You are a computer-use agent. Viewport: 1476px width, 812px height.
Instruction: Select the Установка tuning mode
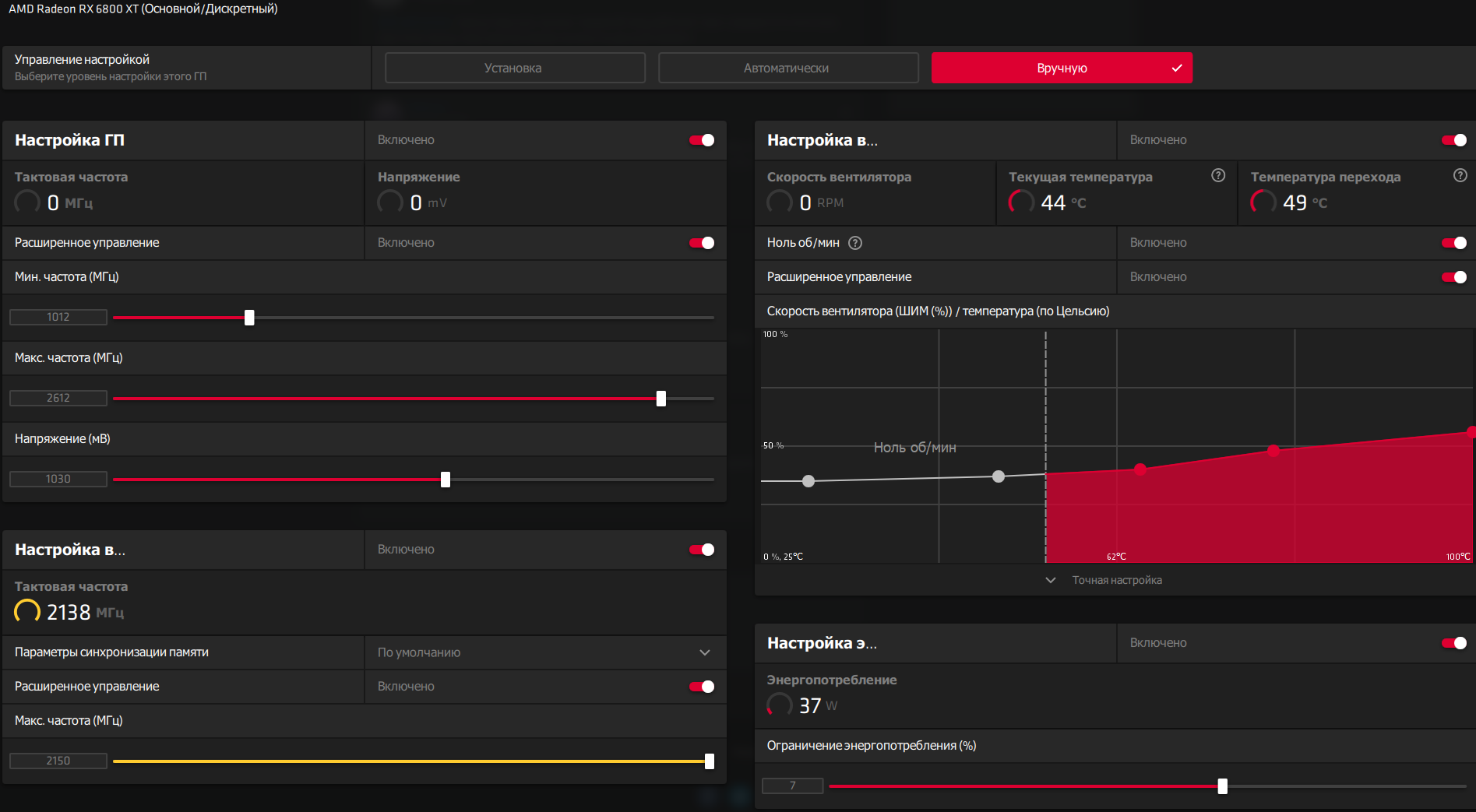(515, 69)
